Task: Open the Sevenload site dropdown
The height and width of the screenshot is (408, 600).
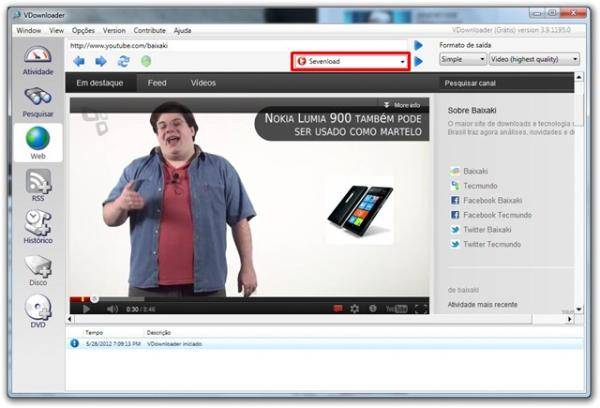Action: (x=351, y=61)
